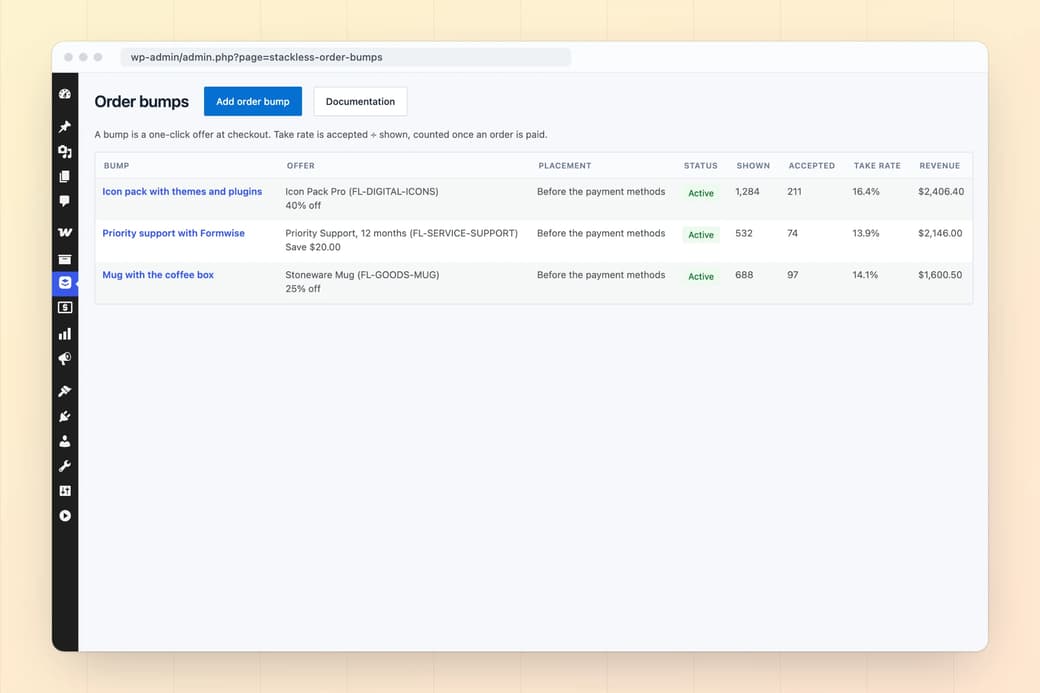This screenshot has height=693, width=1040.
Task: Click the 16.4% take rate value
Action: [x=866, y=192]
